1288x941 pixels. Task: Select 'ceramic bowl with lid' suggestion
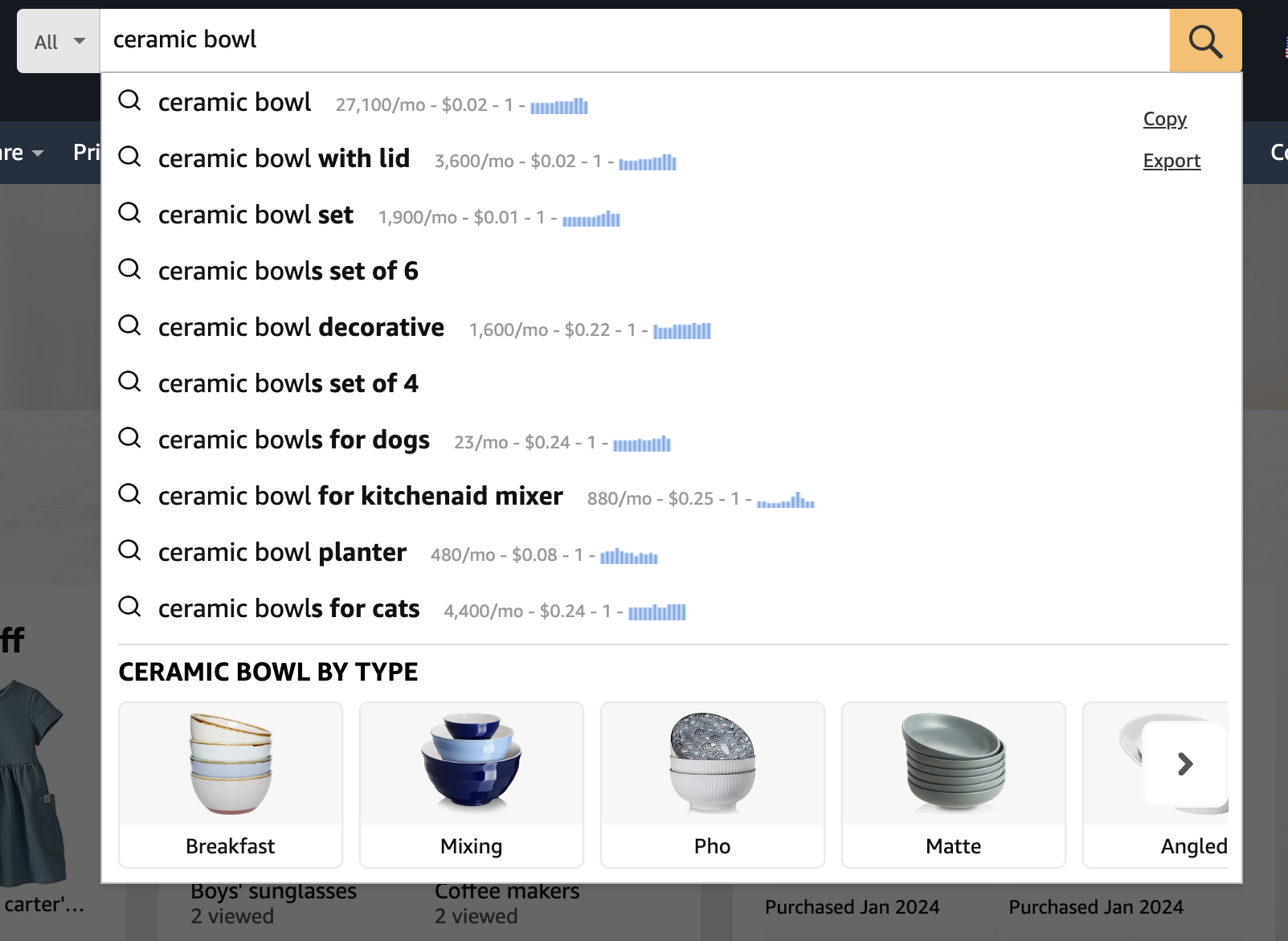[x=284, y=159]
